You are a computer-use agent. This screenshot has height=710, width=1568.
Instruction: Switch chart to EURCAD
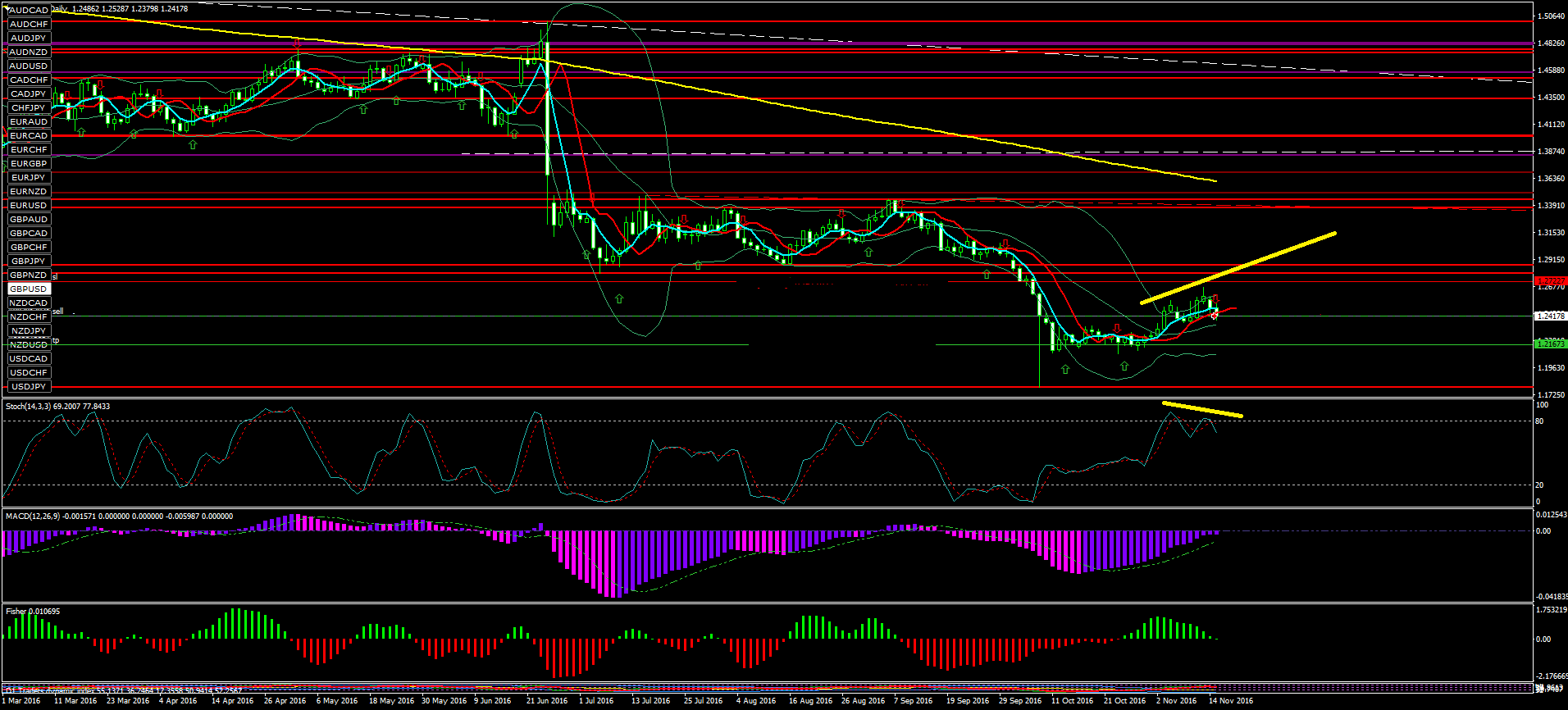click(x=29, y=136)
